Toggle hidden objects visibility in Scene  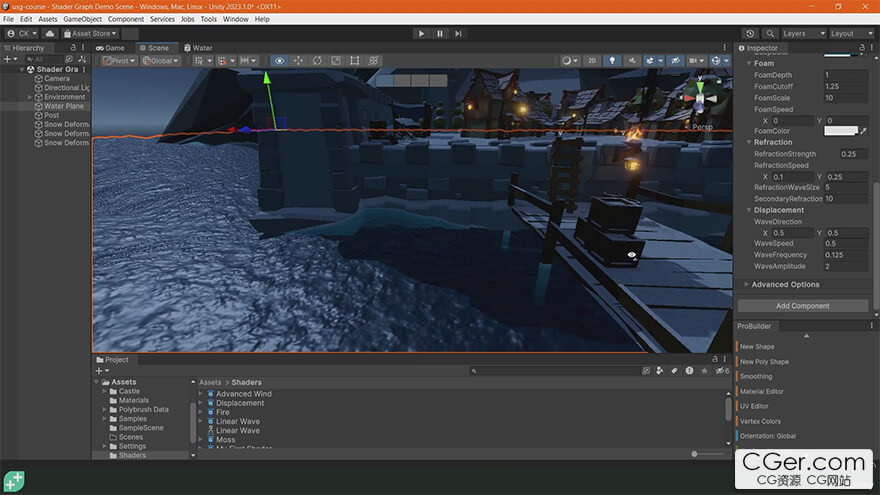point(675,61)
